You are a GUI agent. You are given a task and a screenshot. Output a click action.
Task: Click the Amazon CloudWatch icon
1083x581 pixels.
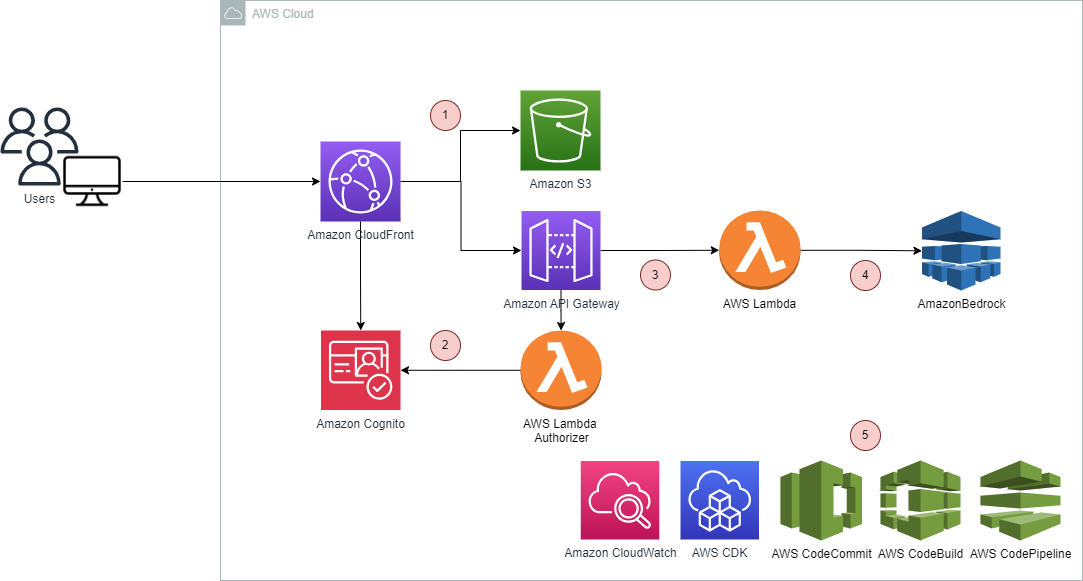click(x=620, y=500)
